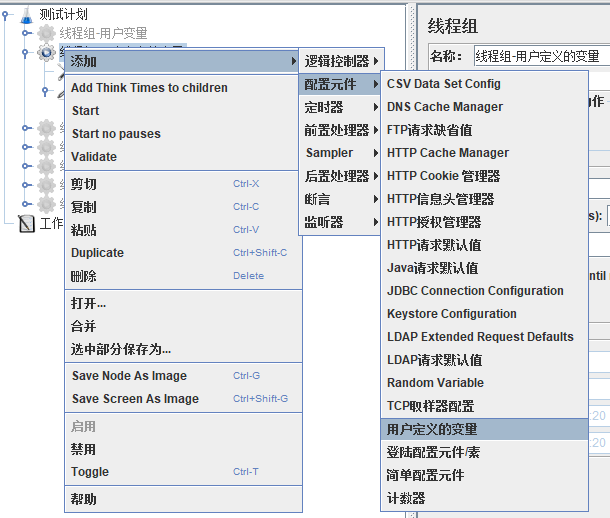610x518 pixels.
Task: Choose 复制 from the context menu
Action: (x=183, y=206)
